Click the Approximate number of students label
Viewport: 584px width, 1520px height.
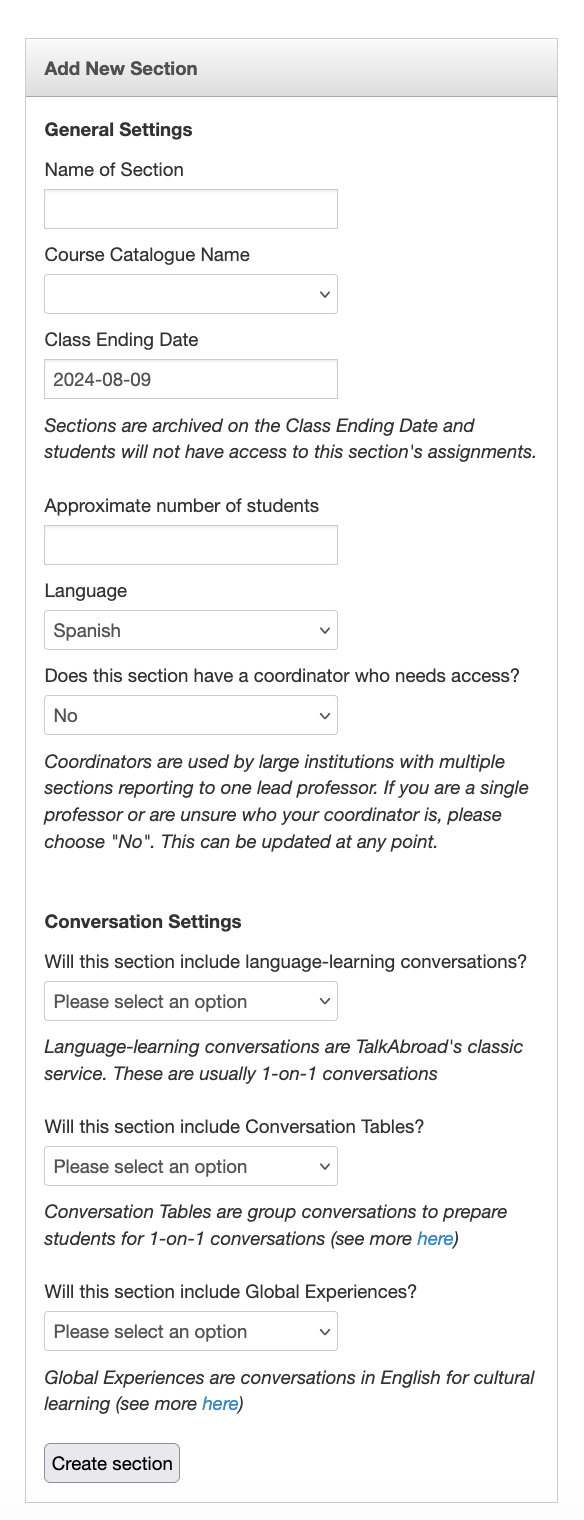[x=182, y=506]
